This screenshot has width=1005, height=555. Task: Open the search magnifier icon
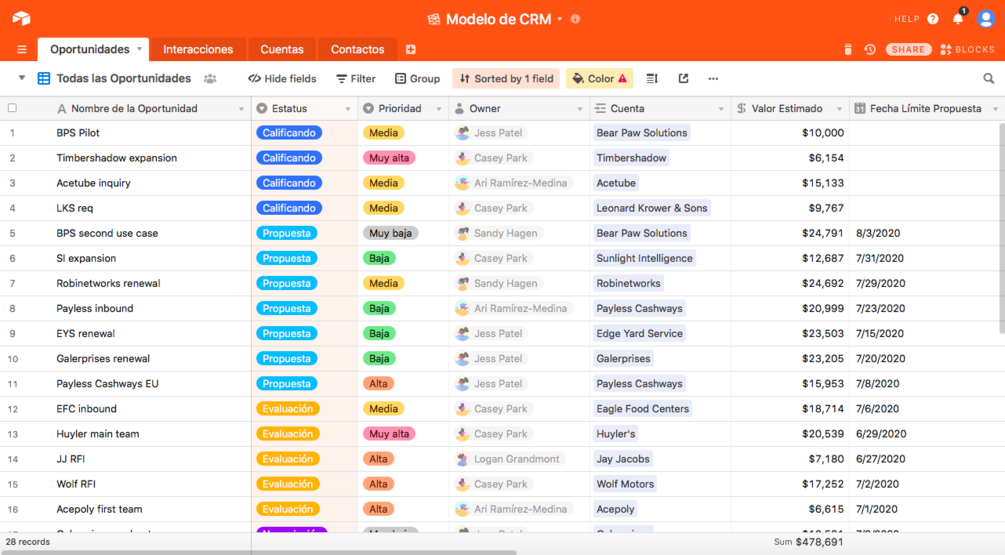pos(988,79)
